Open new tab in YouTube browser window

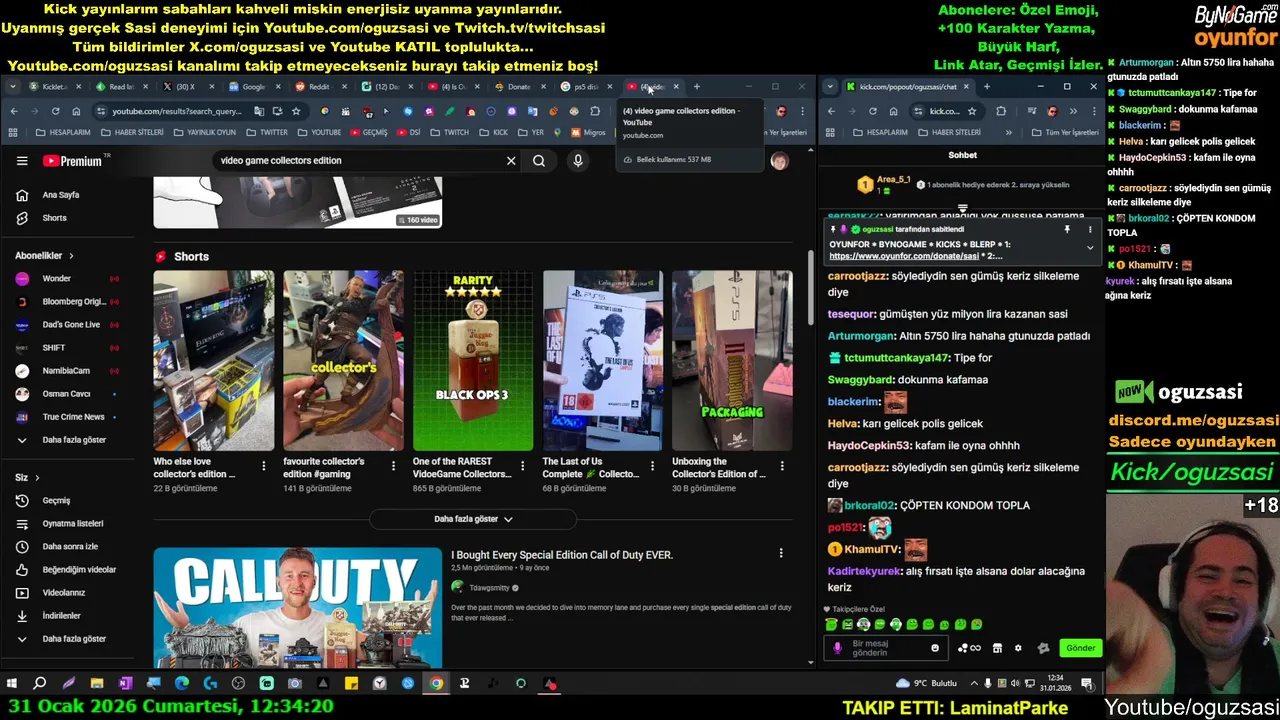click(697, 87)
